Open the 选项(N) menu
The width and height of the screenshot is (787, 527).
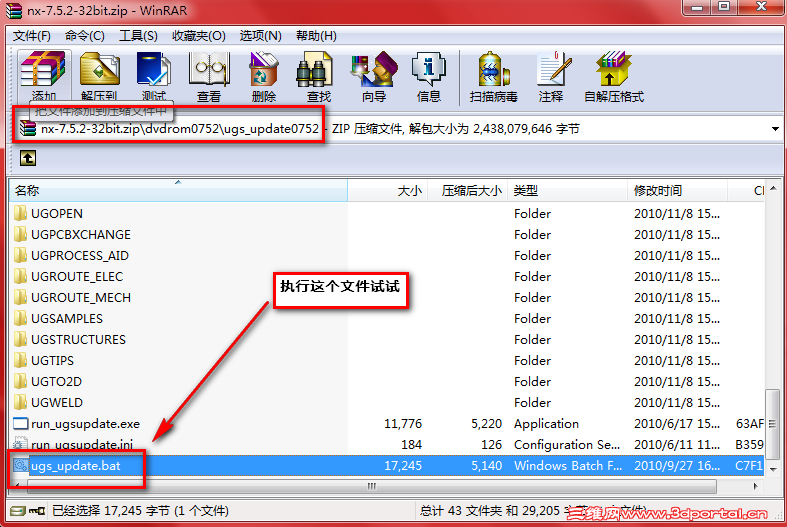(x=260, y=36)
